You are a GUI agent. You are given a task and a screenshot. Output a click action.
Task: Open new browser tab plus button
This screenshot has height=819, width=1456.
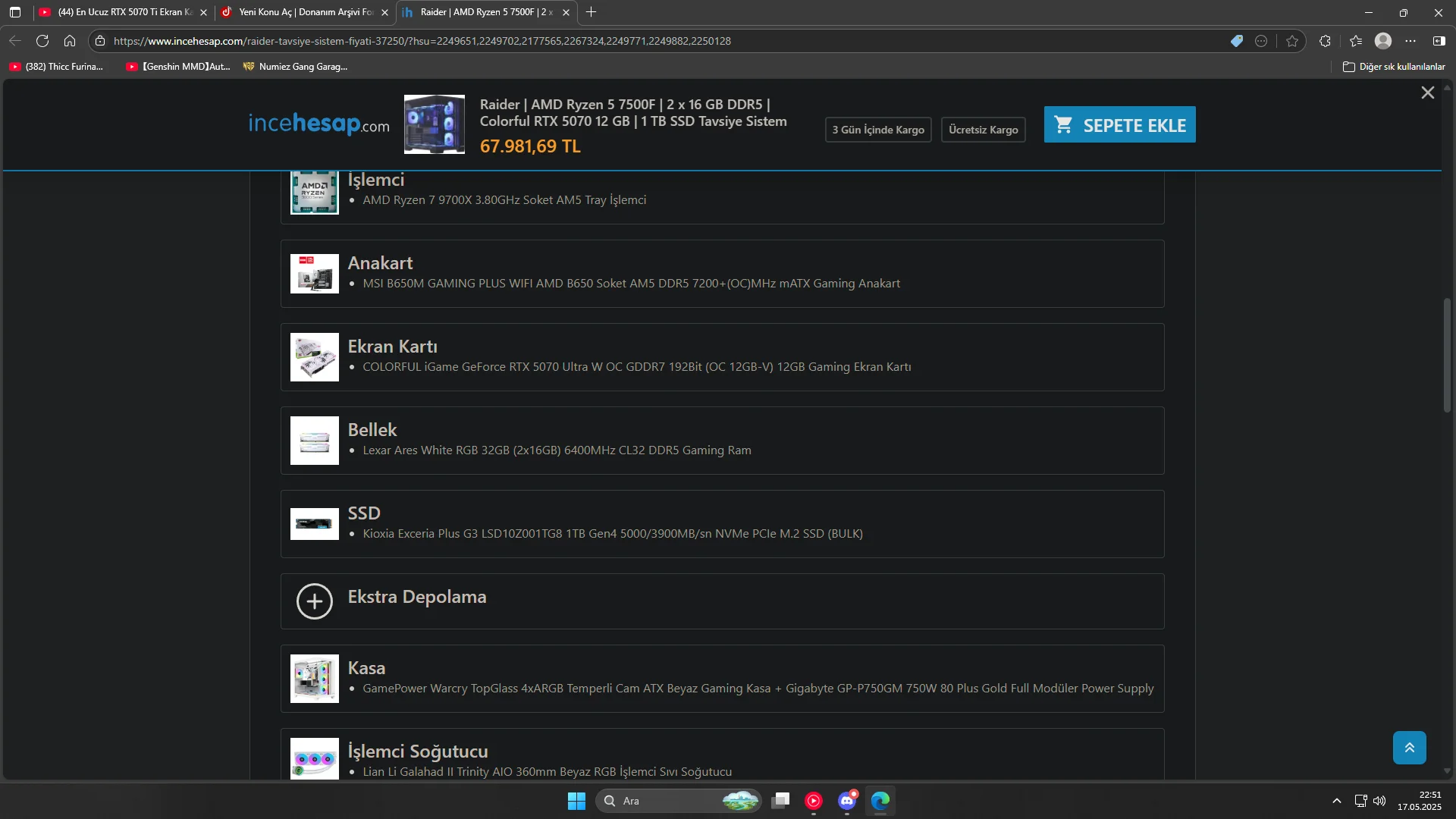click(591, 12)
